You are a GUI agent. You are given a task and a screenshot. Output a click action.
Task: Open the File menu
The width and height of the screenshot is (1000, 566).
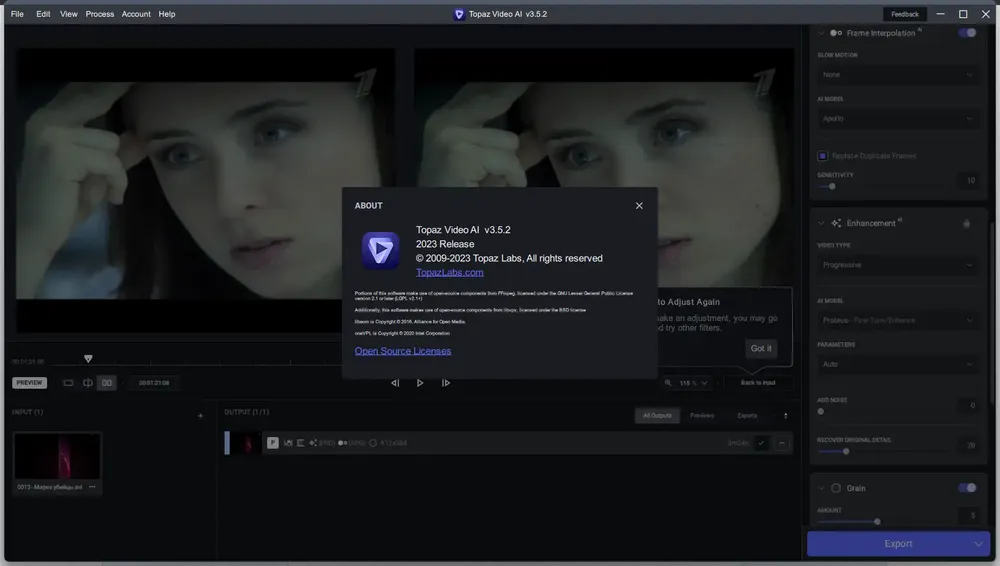click(x=17, y=14)
